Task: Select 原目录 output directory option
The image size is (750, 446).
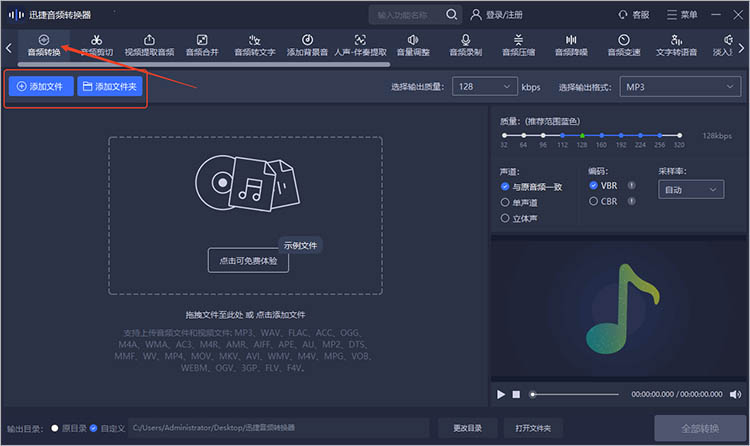Action: pos(69,428)
